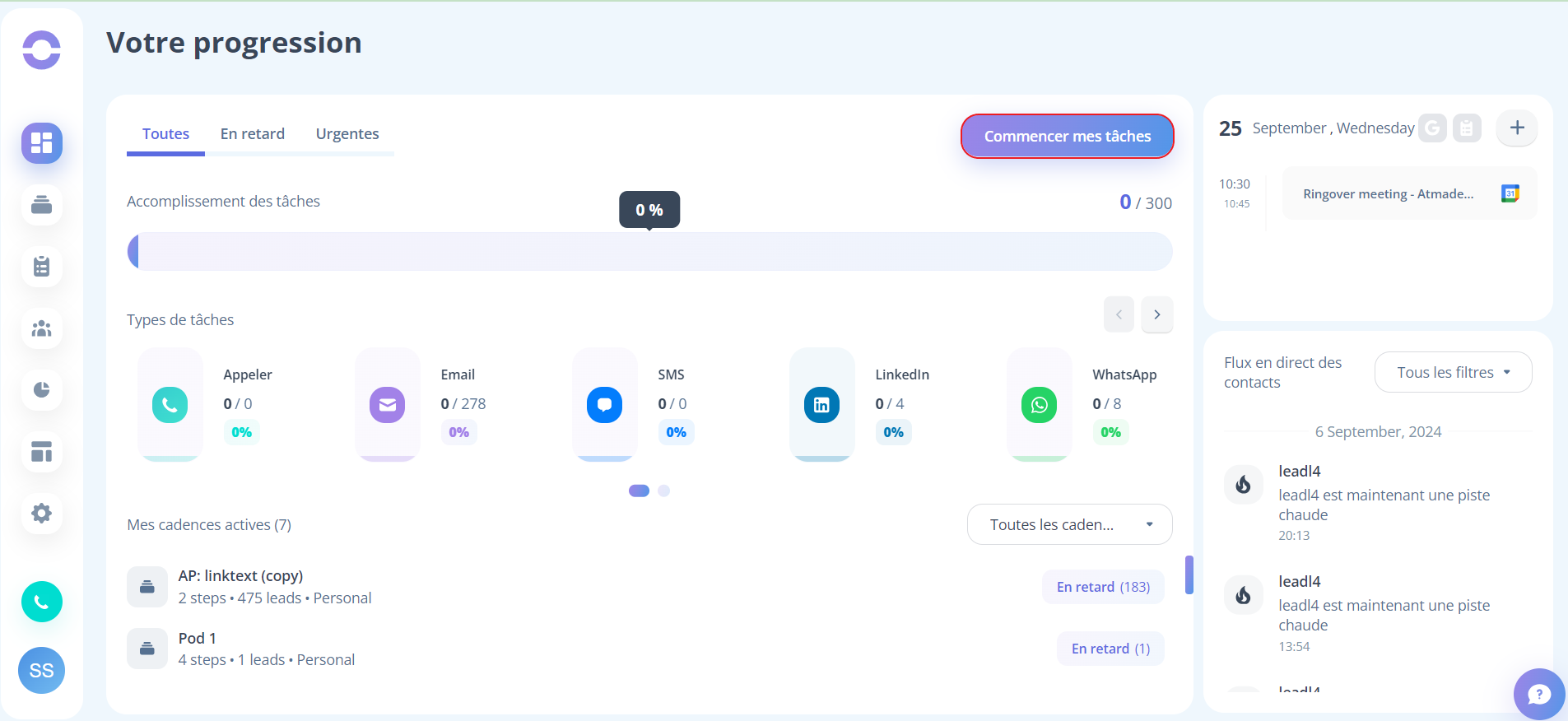Open the settings gear icon
Image resolution: width=1568 pixels, height=721 pixels.
[x=42, y=514]
